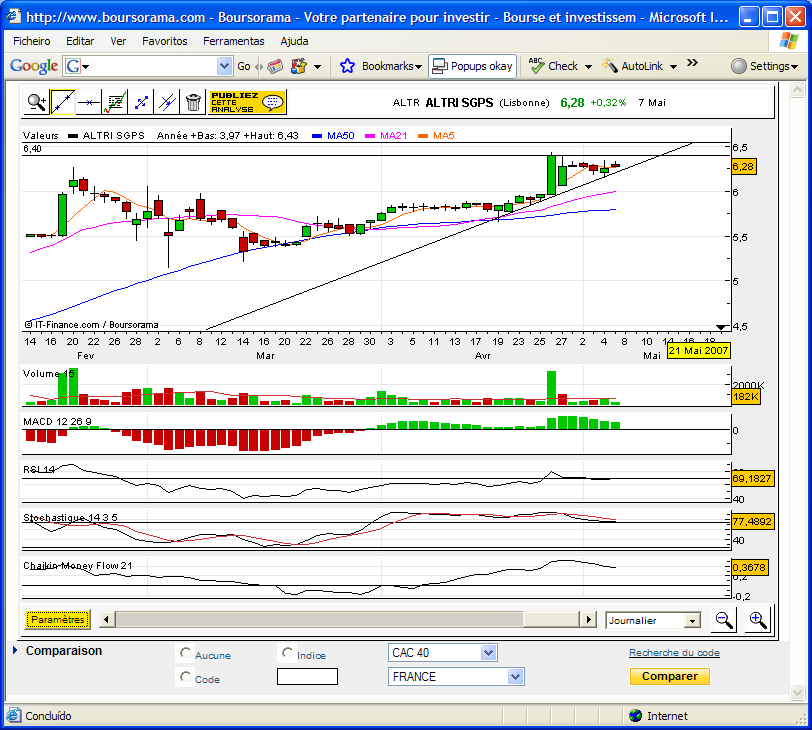The image size is (812, 730).
Task: Click the yellow Paramètres button
Action: click(x=57, y=619)
